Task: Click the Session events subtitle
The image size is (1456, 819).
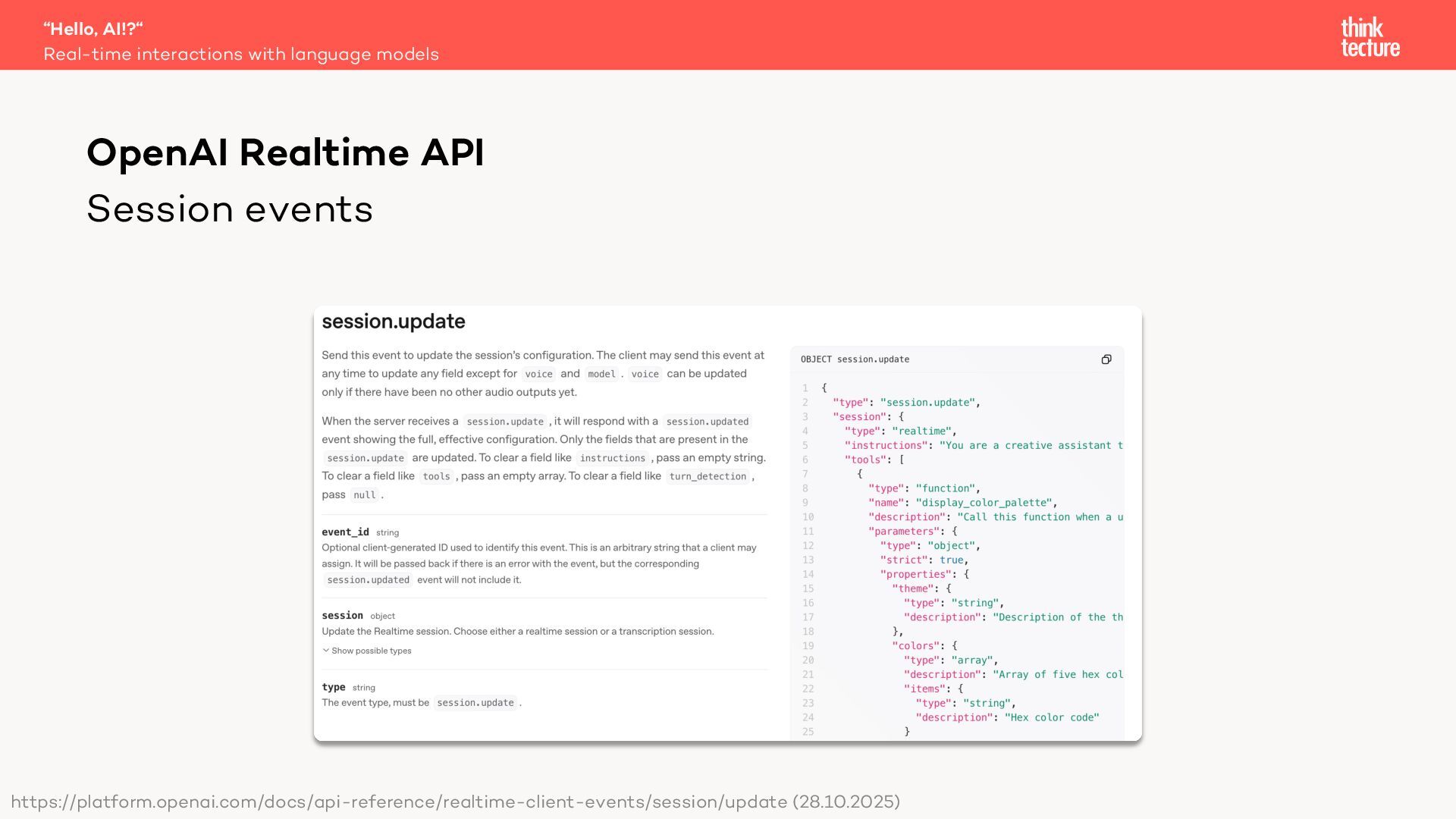Action: [x=230, y=209]
